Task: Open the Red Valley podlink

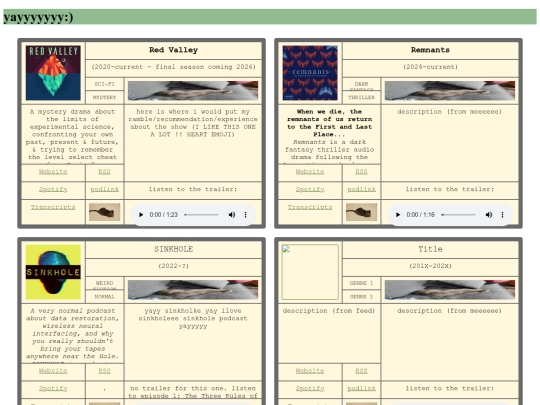Action: [x=104, y=189]
